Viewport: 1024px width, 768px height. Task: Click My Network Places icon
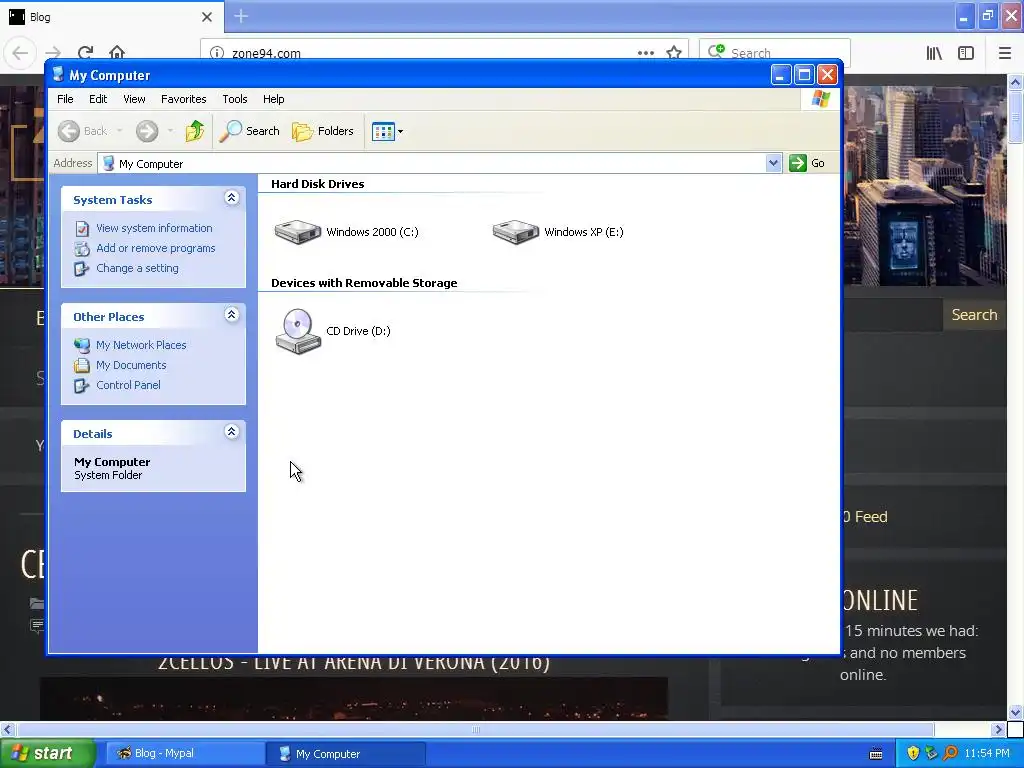[82, 345]
